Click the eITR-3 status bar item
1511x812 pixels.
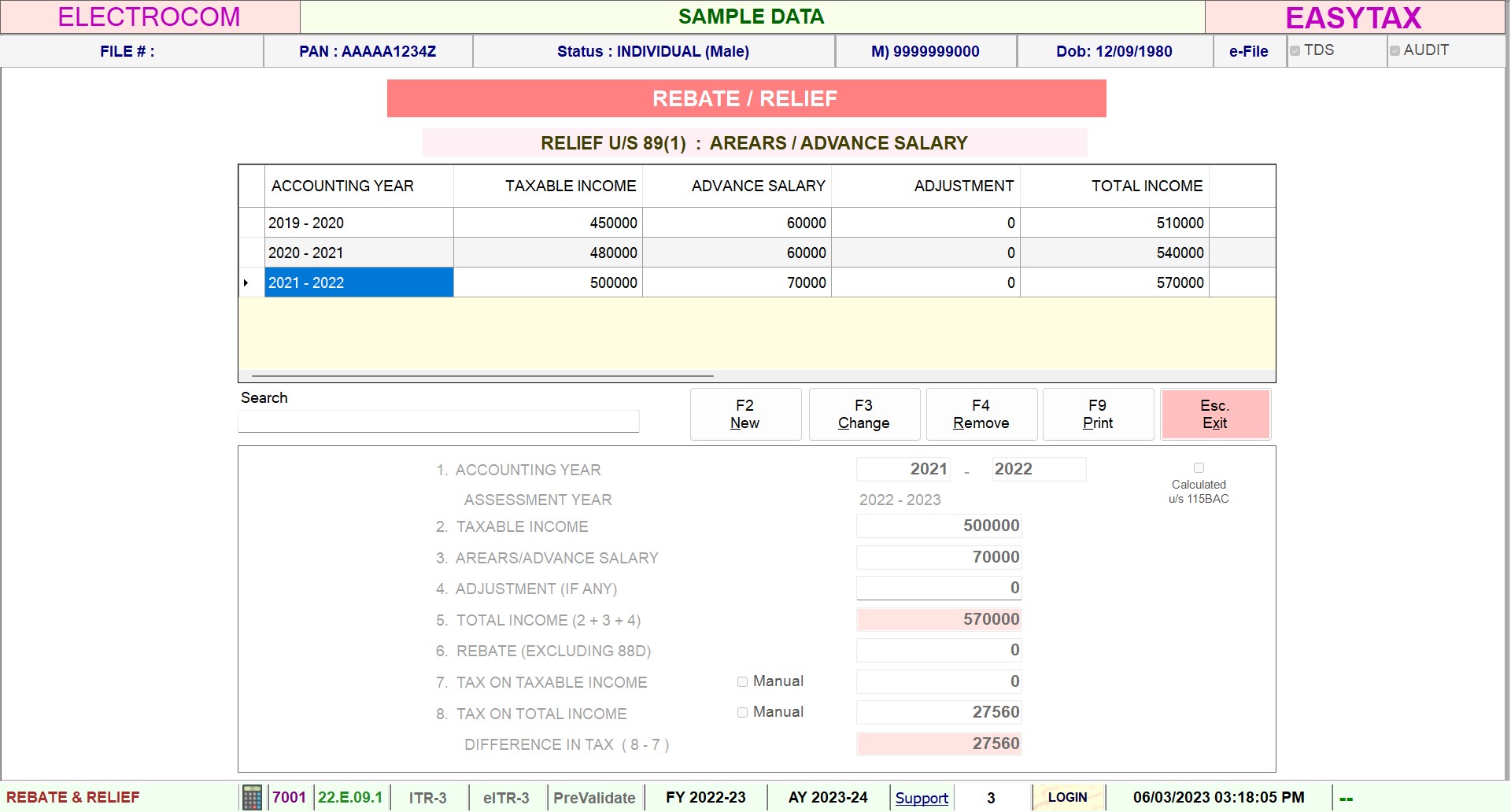click(x=506, y=798)
